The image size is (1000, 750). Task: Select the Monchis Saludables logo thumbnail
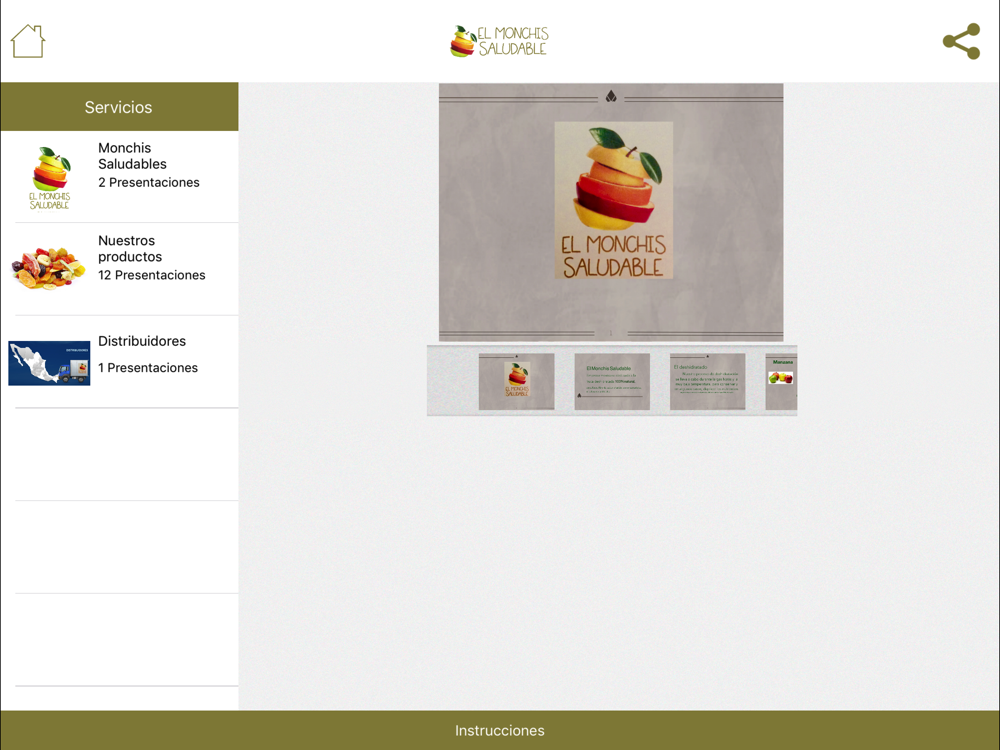pyautogui.click(x=50, y=178)
